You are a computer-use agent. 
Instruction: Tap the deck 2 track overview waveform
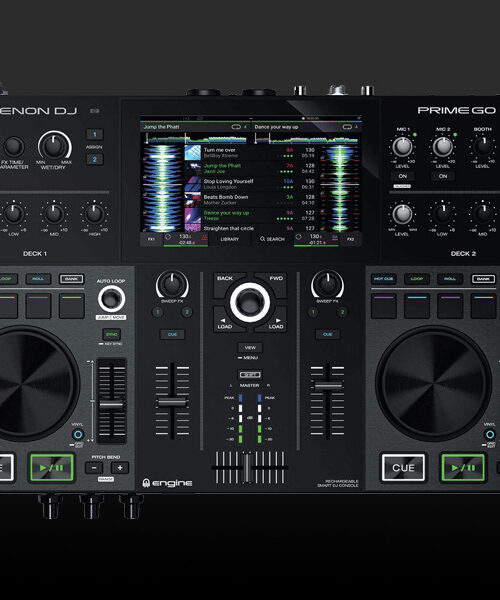[x=306, y=138]
